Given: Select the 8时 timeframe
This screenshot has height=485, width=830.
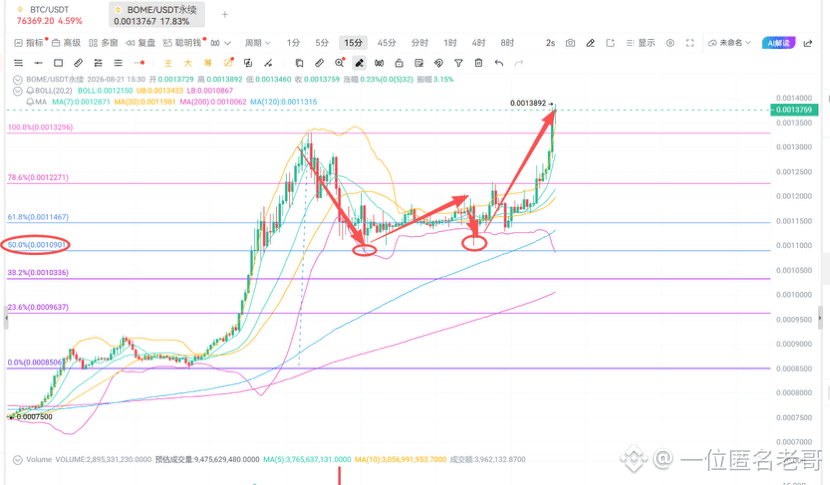Looking at the screenshot, I should (507, 43).
